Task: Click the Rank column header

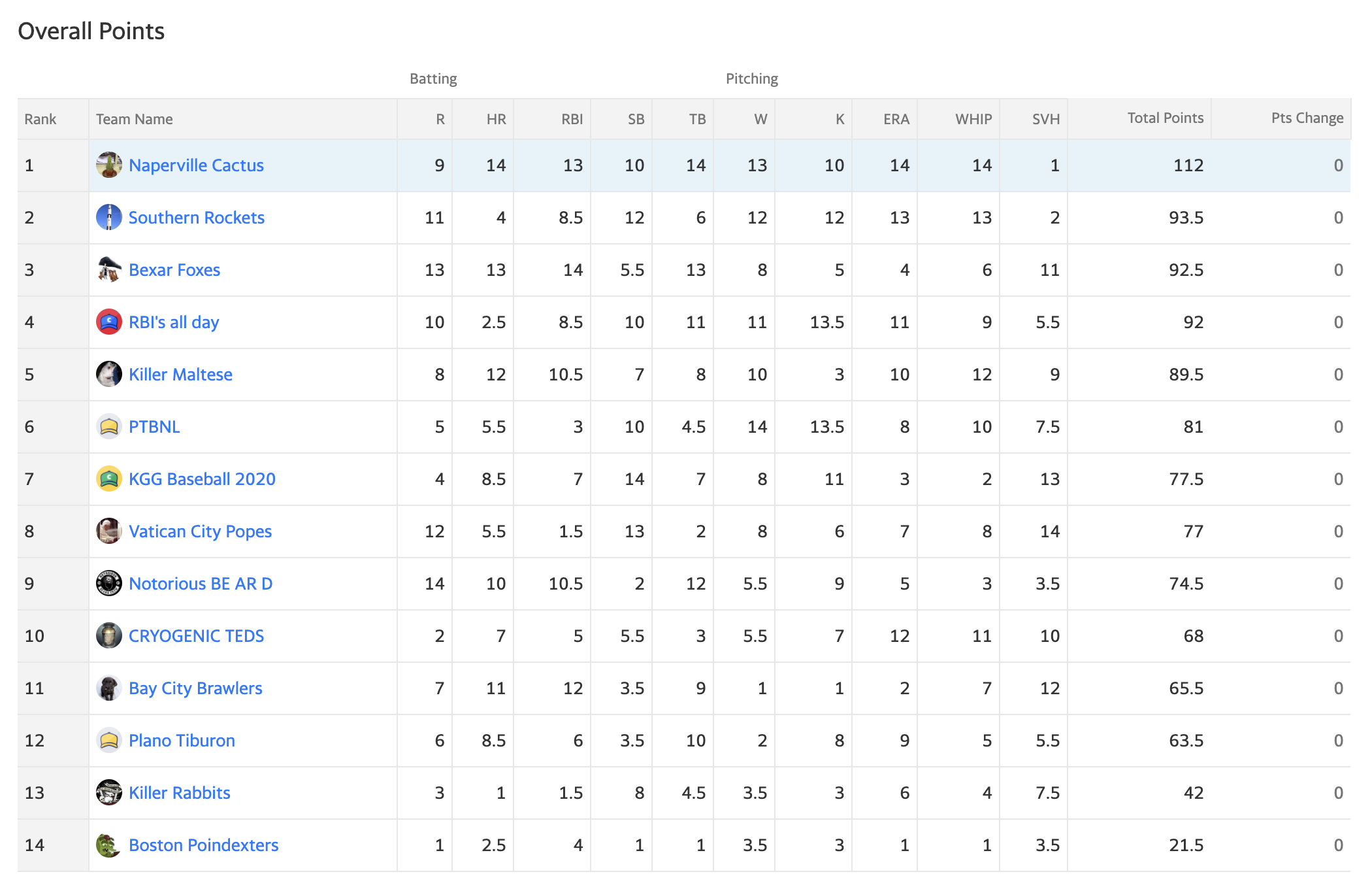Action: [x=41, y=119]
